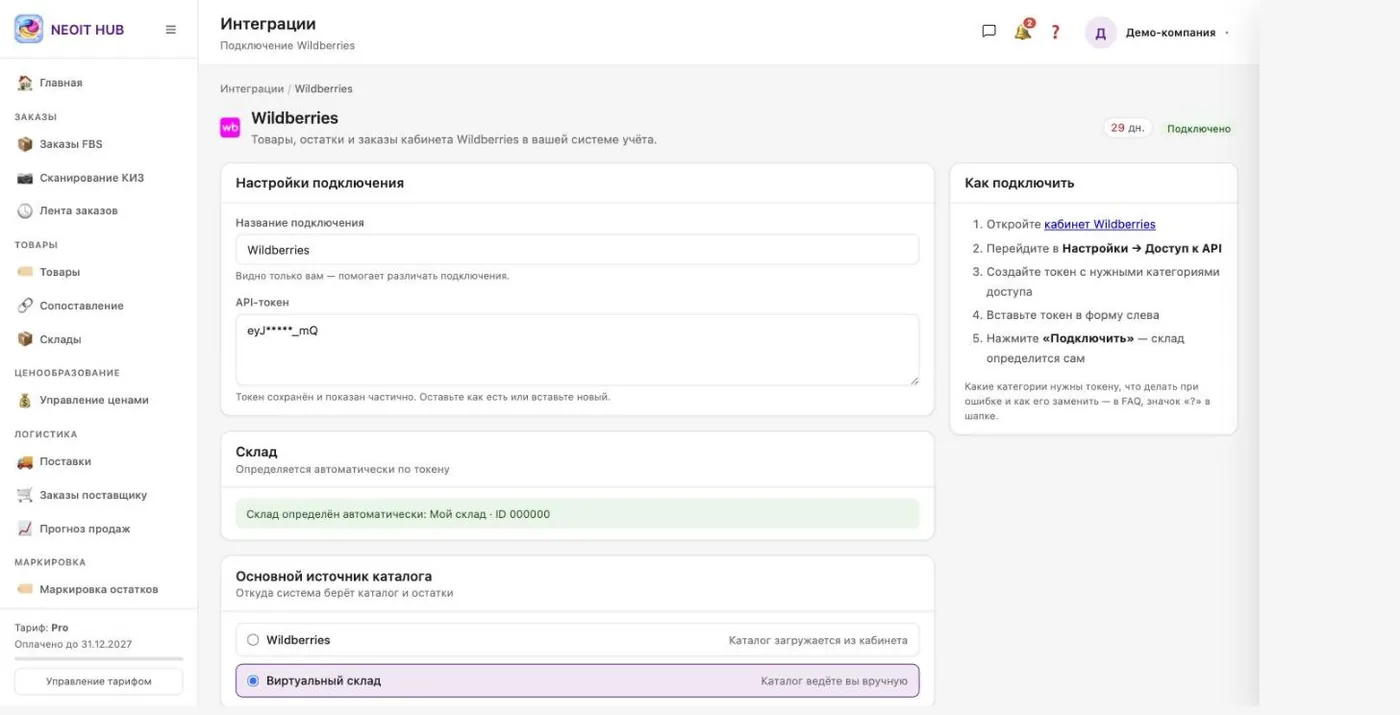Click the Настройки подключения heading
The width and height of the screenshot is (1400, 715).
point(320,183)
